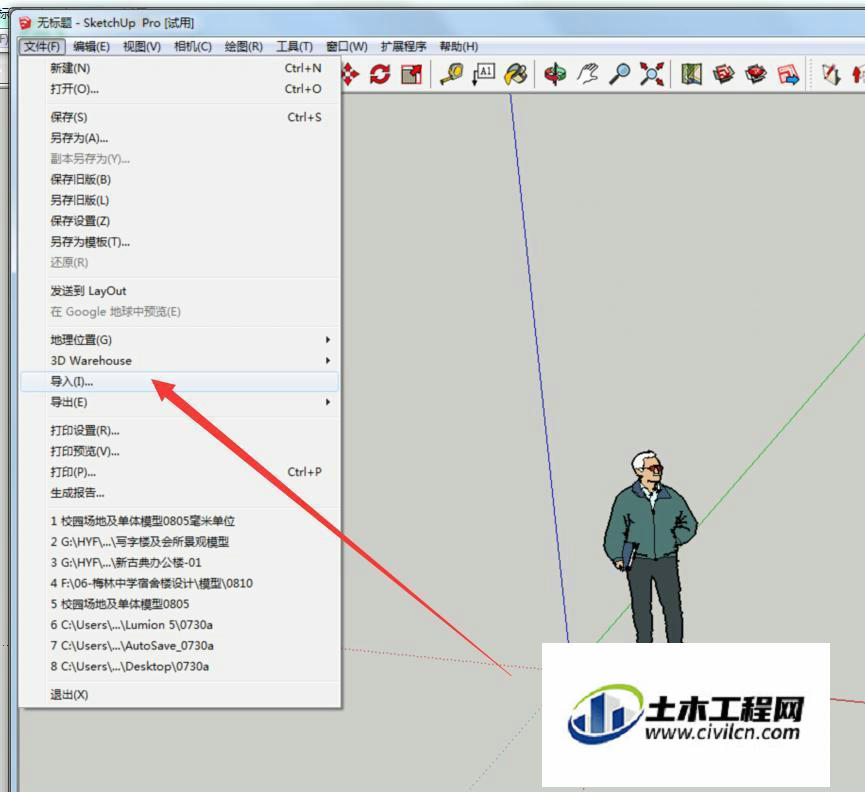Open recent file 7 AutoSave_0730a

pyautogui.click(x=179, y=645)
